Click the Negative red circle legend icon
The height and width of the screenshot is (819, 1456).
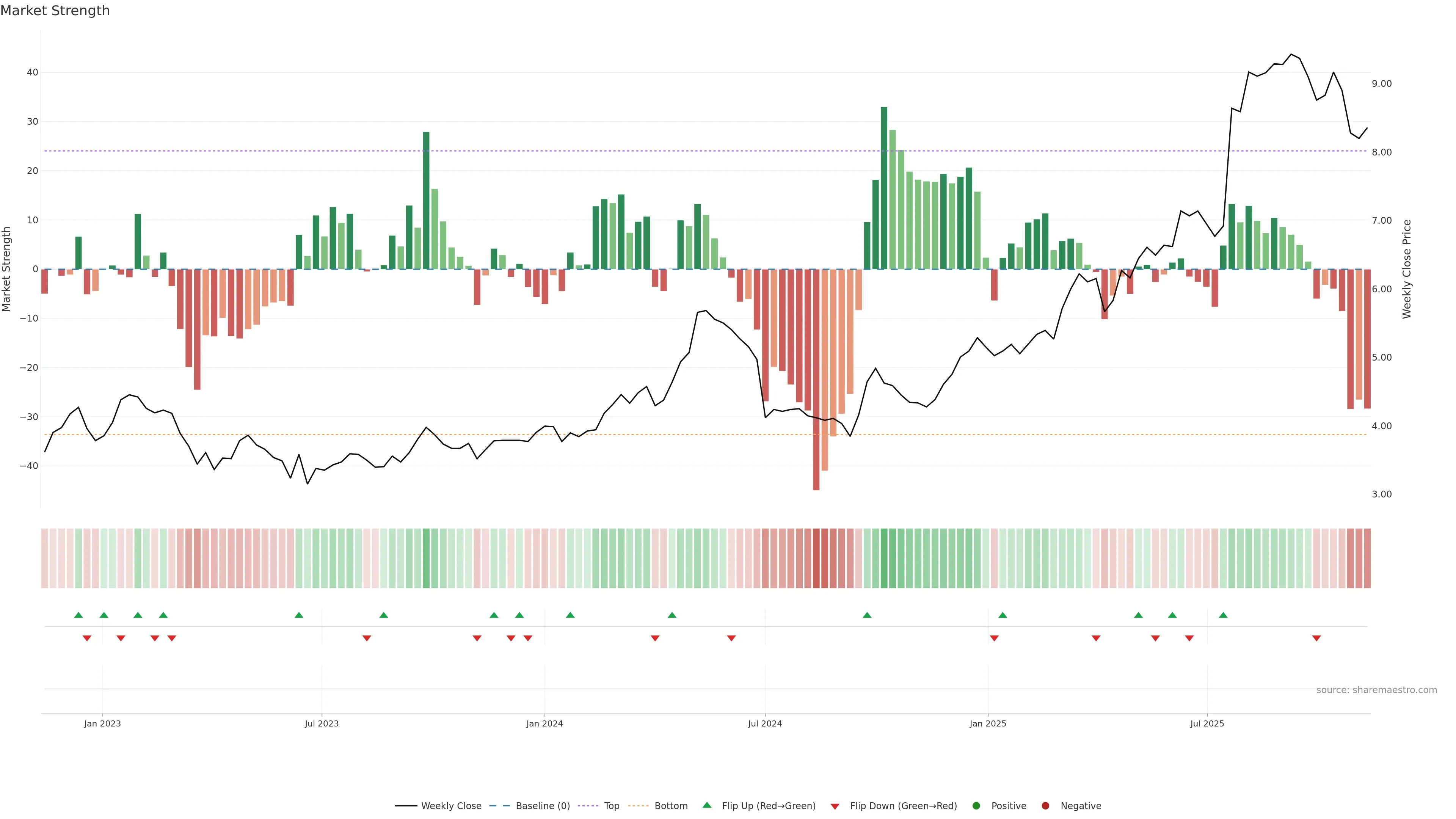click(1045, 806)
